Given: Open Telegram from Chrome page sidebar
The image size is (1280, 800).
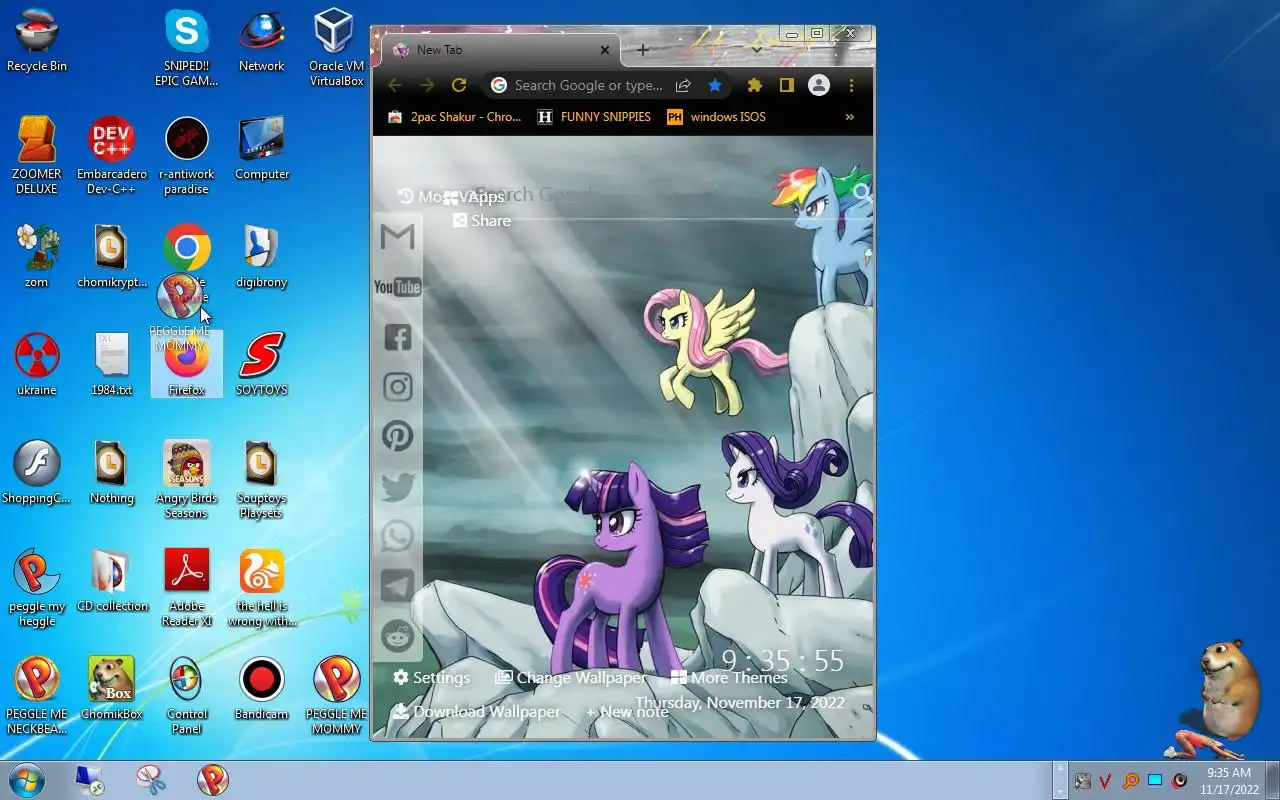Looking at the screenshot, I should [x=398, y=586].
